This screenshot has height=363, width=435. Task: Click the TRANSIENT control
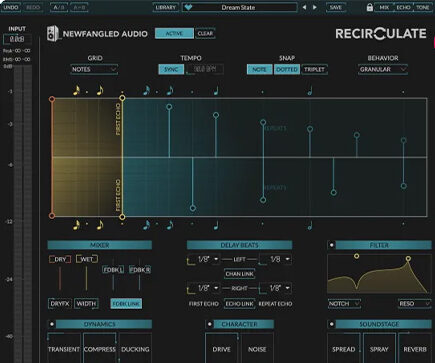point(64,349)
